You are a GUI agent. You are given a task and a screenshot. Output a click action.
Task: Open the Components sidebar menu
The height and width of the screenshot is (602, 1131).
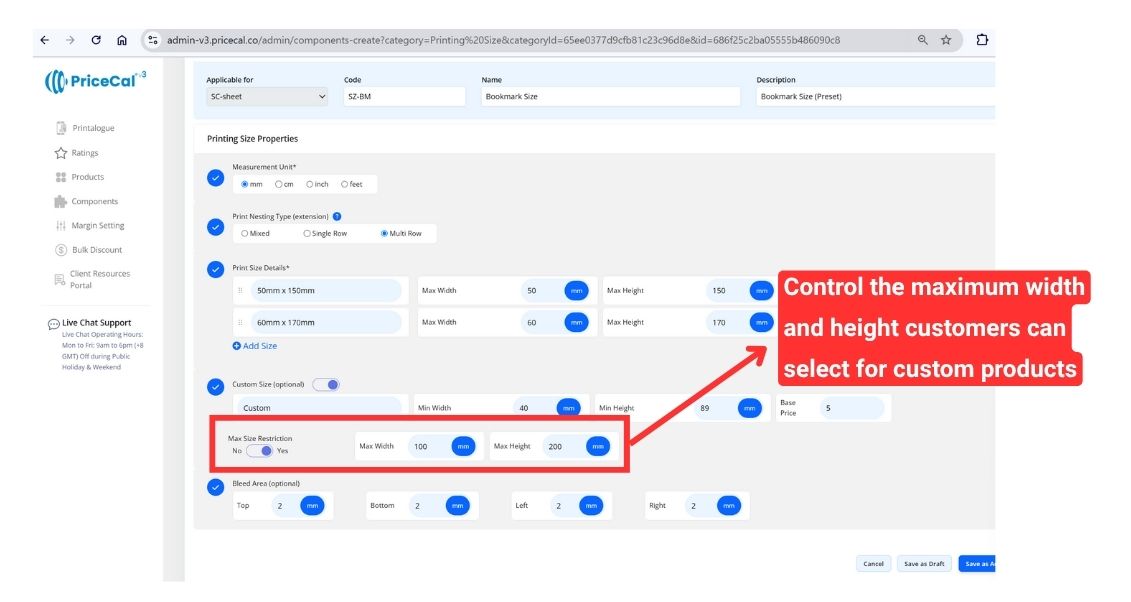(x=94, y=201)
